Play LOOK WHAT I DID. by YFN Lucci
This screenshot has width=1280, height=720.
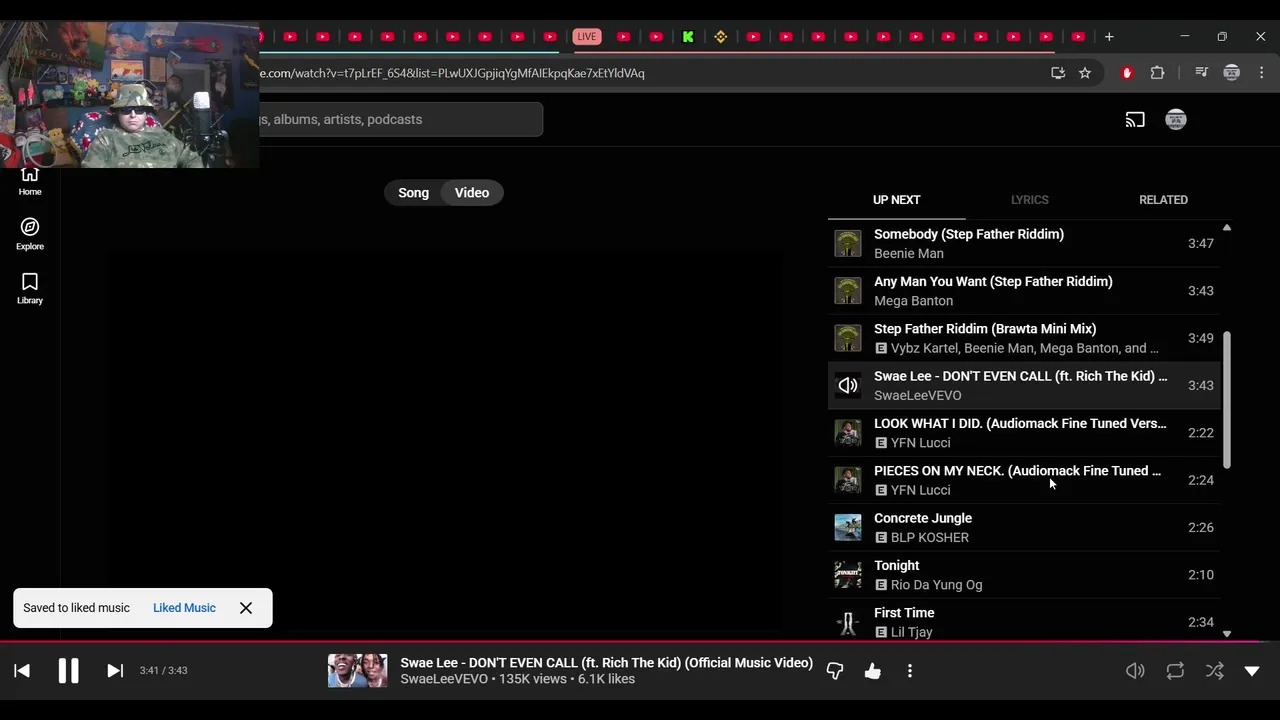click(x=1024, y=433)
